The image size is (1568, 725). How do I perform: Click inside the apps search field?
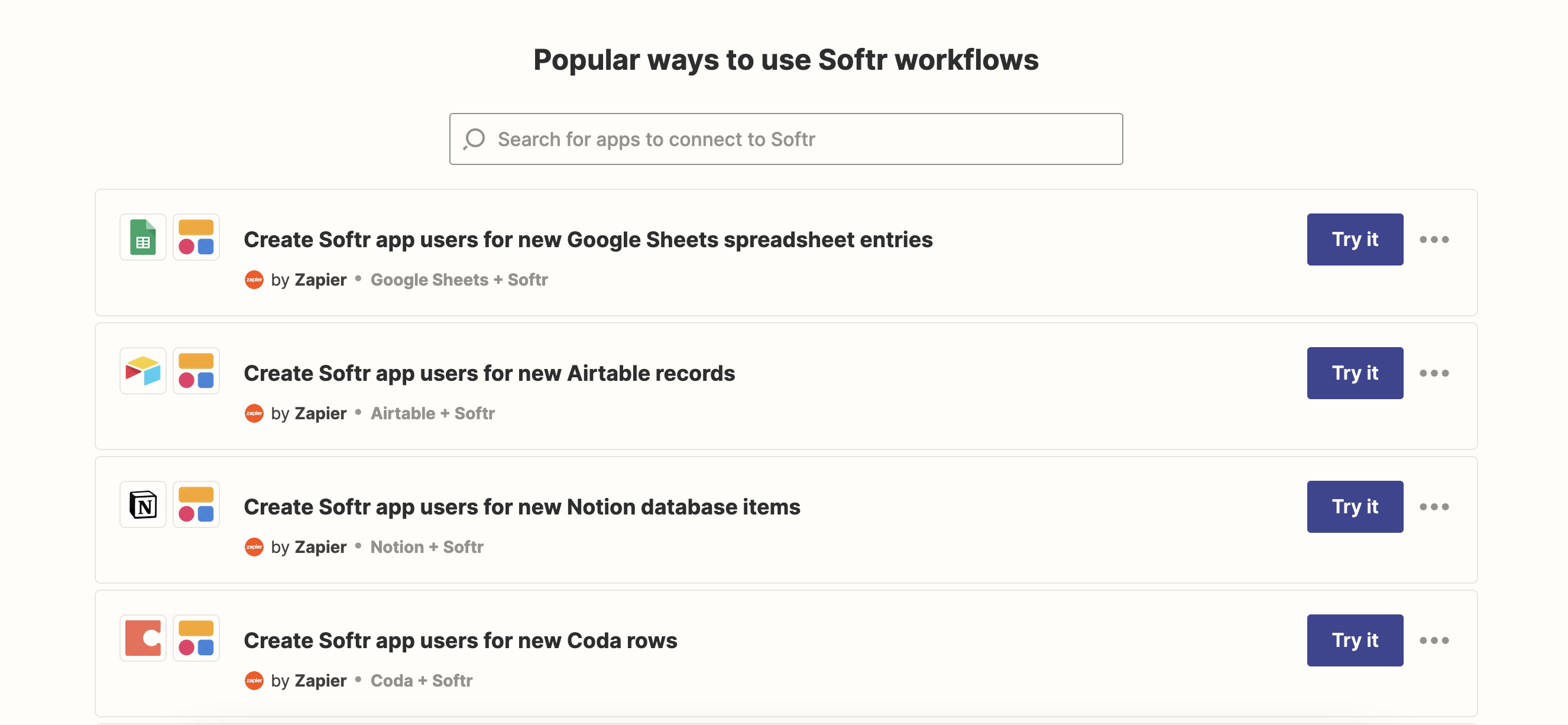pyautogui.click(x=785, y=139)
